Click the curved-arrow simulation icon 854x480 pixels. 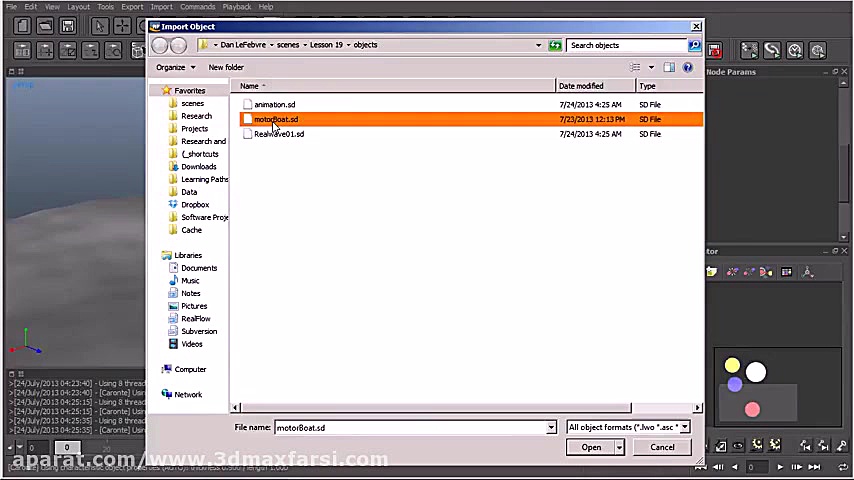tap(772, 51)
